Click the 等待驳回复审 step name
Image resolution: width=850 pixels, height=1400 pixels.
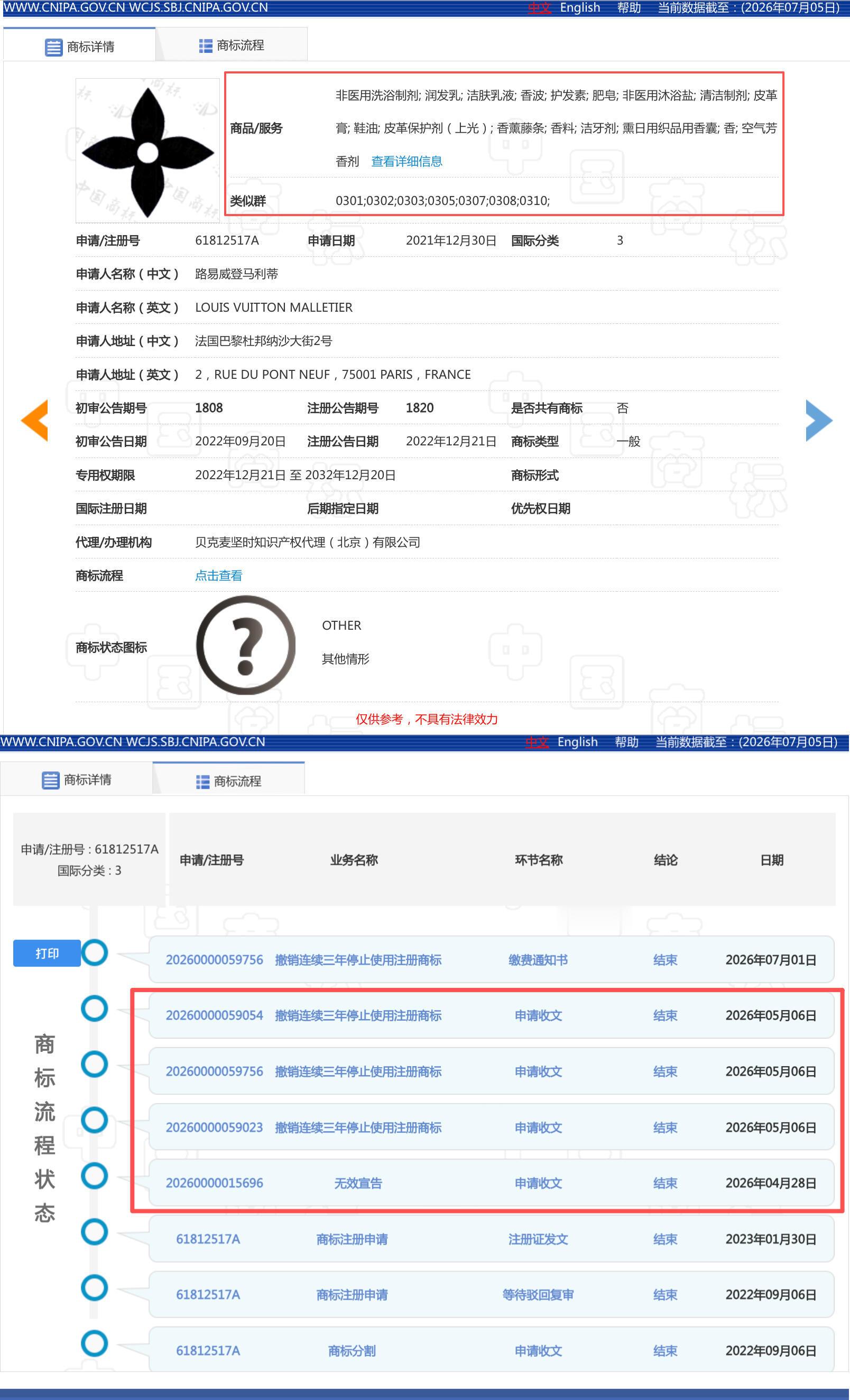[538, 1294]
